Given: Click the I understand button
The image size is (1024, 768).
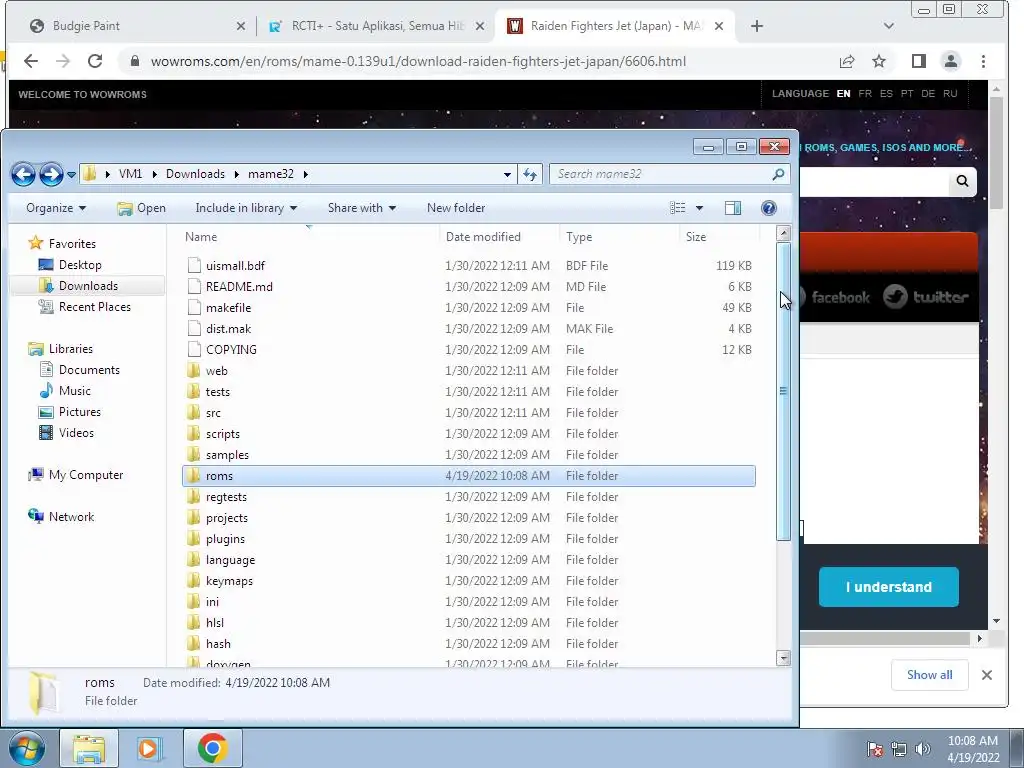Looking at the screenshot, I should [x=888, y=587].
